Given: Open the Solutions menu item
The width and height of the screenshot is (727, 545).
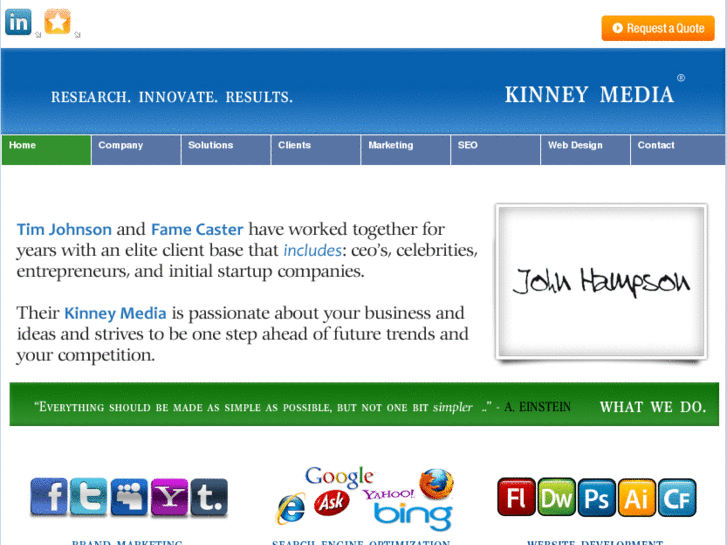Looking at the screenshot, I should [x=226, y=150].
